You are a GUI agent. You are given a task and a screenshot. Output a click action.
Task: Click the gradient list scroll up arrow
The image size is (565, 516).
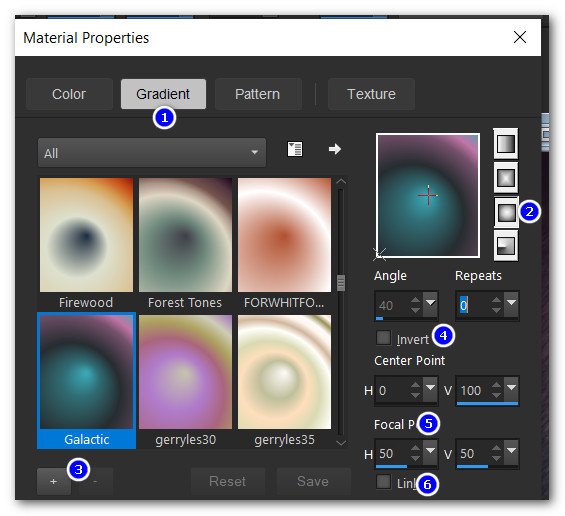tap(341, 182)
